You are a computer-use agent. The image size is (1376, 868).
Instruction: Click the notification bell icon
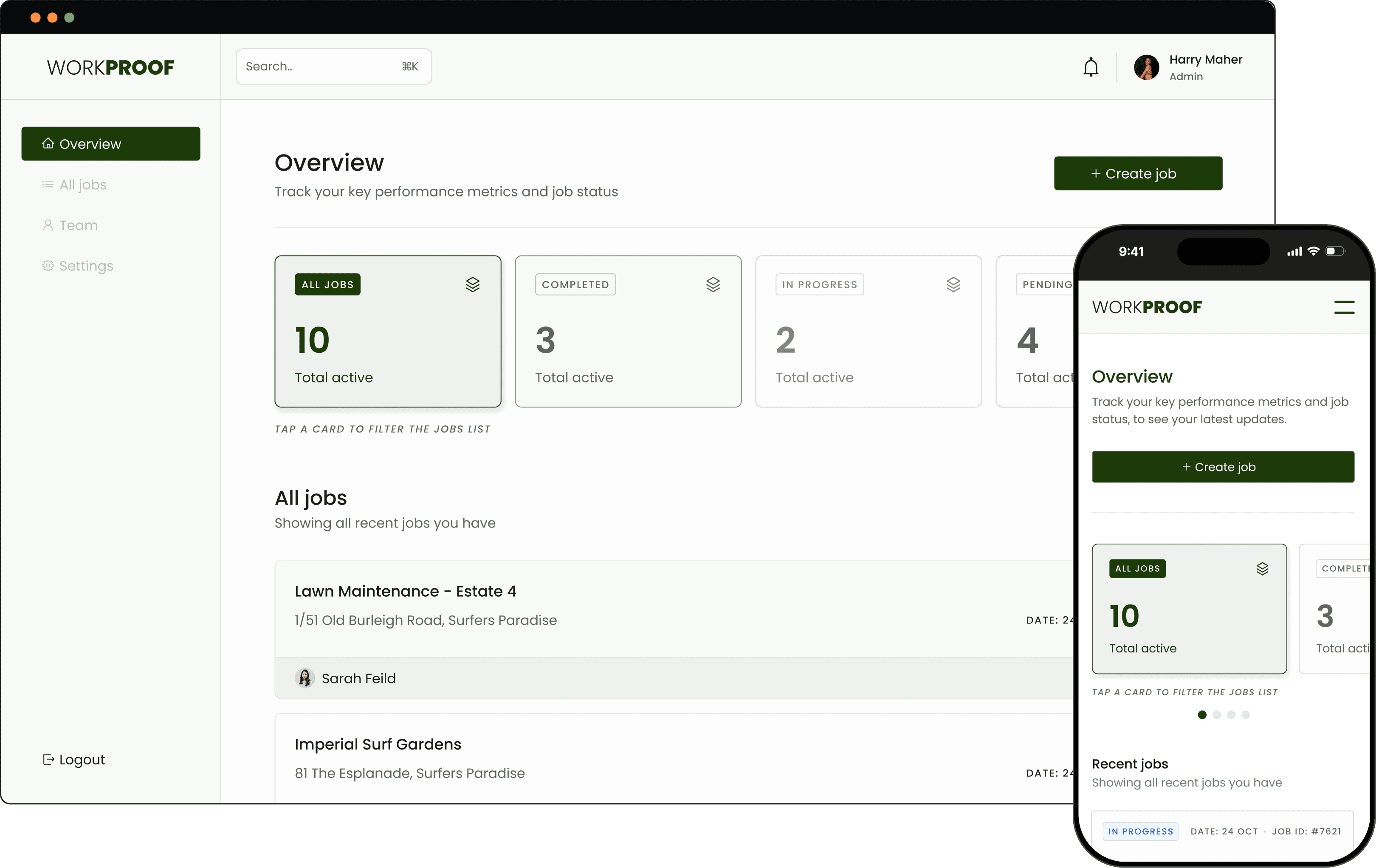coord(1090,67)
